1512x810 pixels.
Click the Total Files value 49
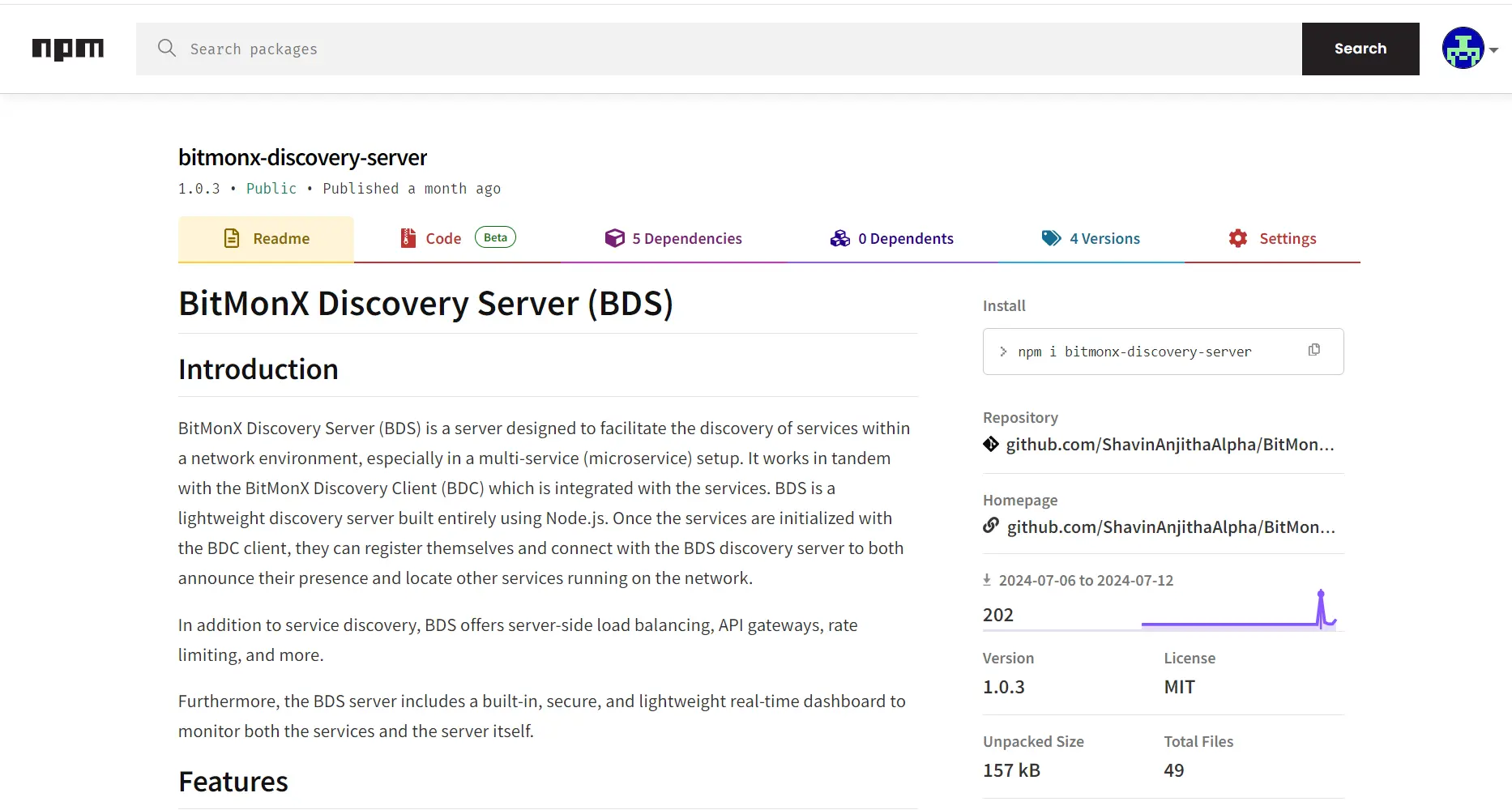click(x=1174, y=770)
